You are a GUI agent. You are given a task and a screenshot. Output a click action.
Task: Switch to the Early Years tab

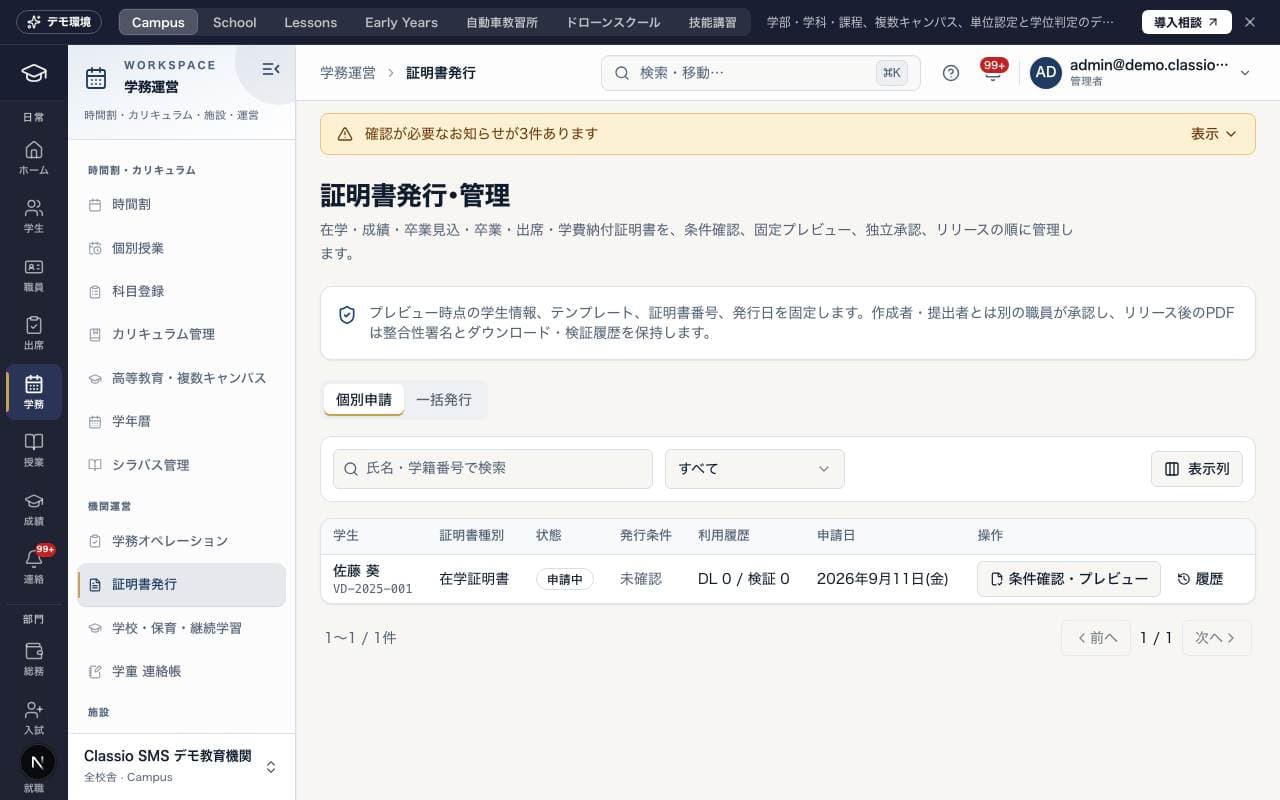click(401, 22)
